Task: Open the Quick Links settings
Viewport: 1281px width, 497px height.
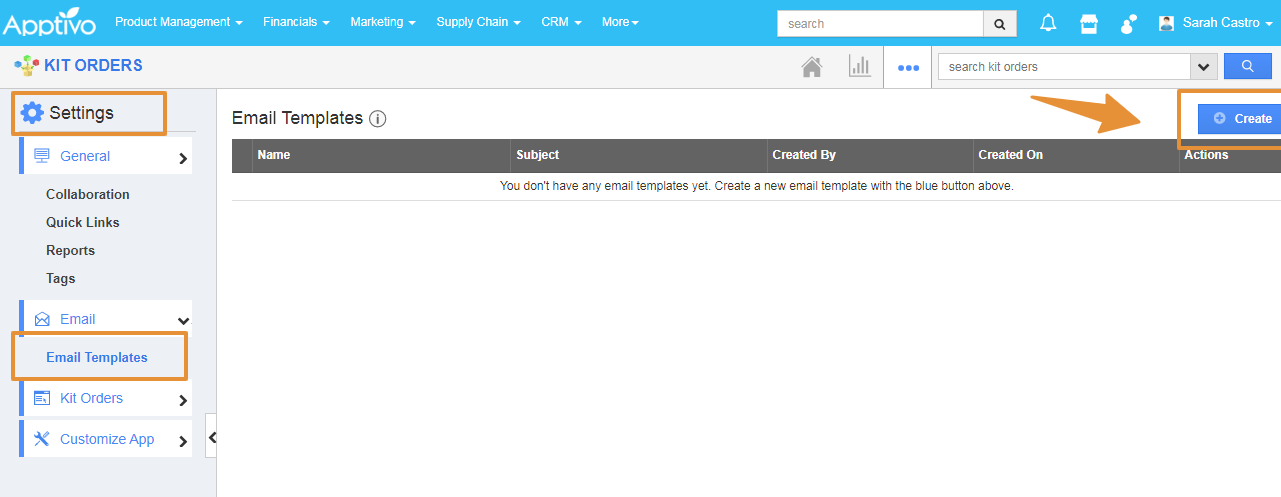Action: click(x=82, y=222)
